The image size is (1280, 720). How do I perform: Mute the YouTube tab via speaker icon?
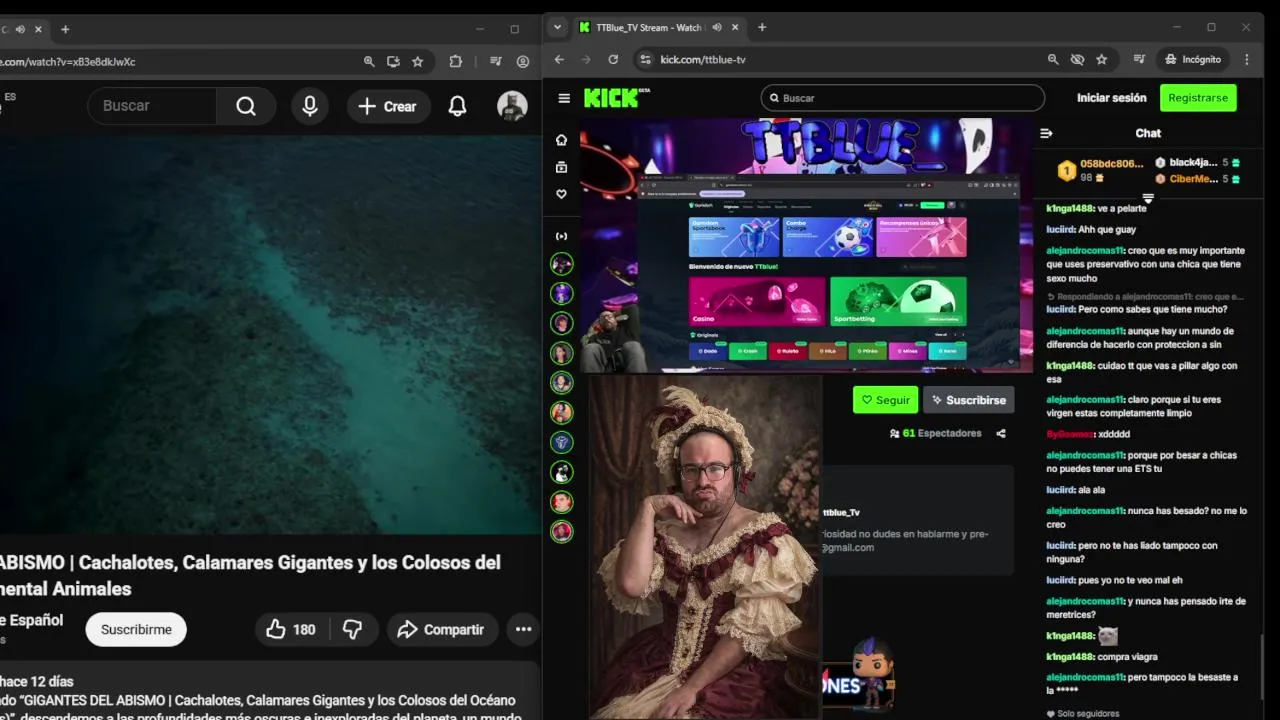coord(20,29)
